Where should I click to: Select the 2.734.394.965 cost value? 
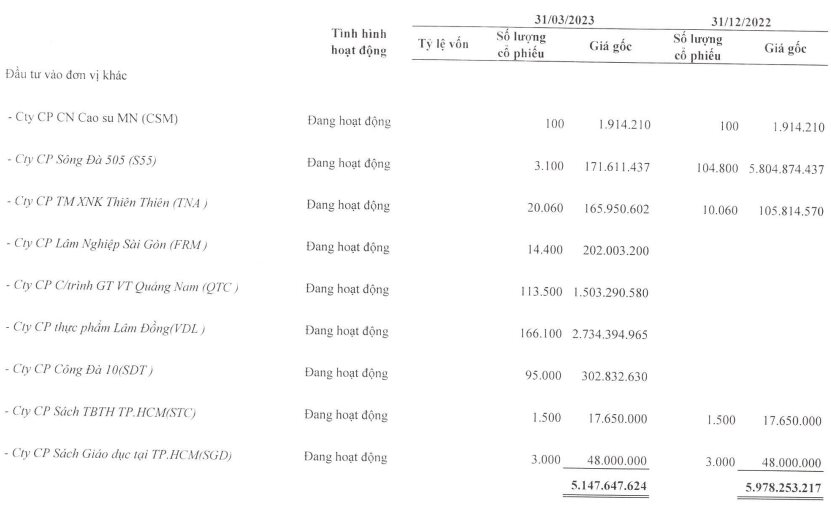point(610,334)
